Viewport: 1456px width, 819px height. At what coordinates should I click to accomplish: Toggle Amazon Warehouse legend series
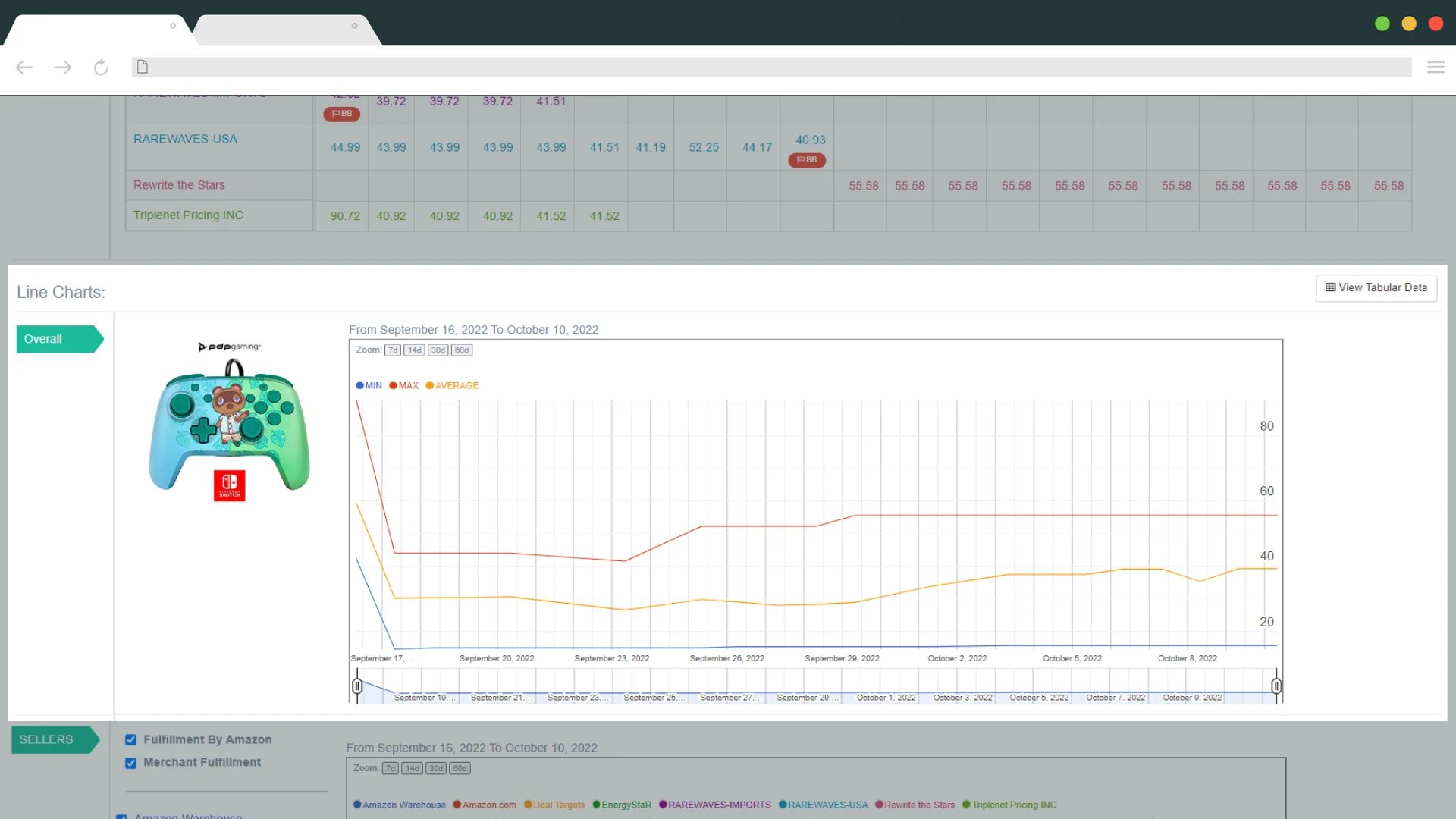click(399, 805)
